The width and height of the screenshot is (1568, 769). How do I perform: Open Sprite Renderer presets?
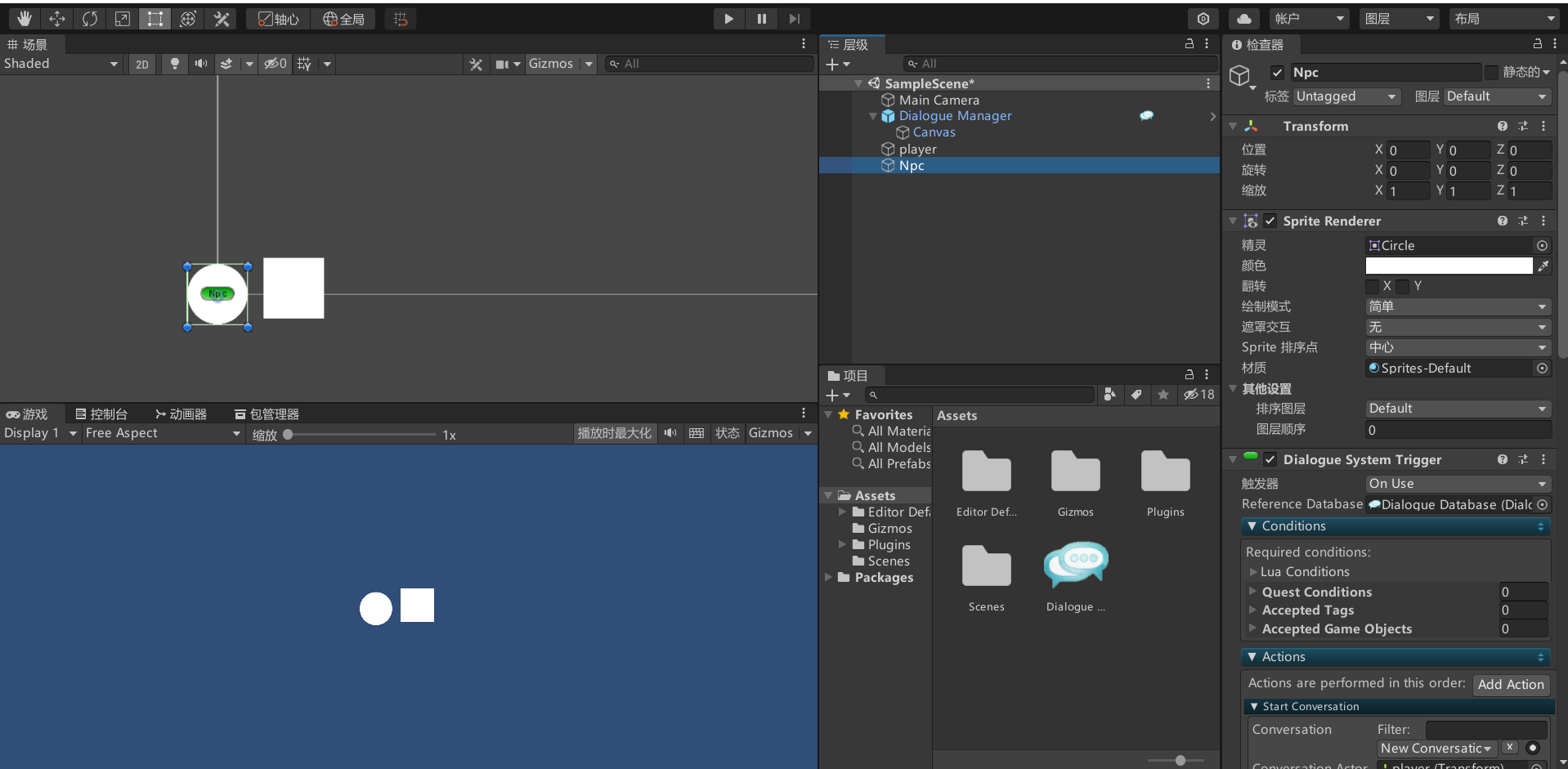click(1523, 221)
